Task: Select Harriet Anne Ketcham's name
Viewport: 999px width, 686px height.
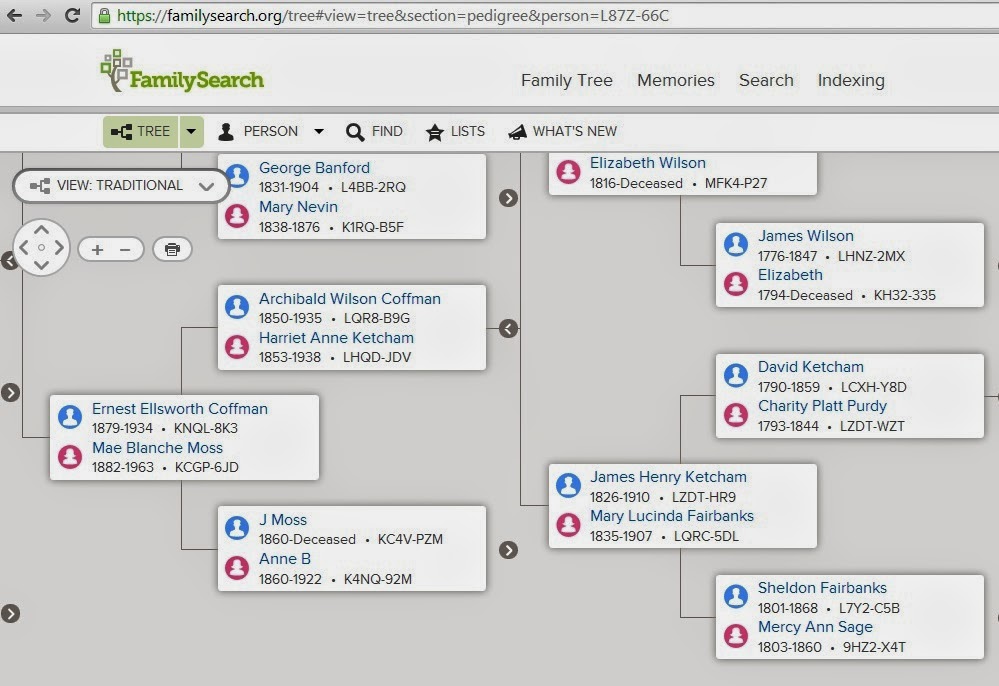Action: click(x=336, y=338)
